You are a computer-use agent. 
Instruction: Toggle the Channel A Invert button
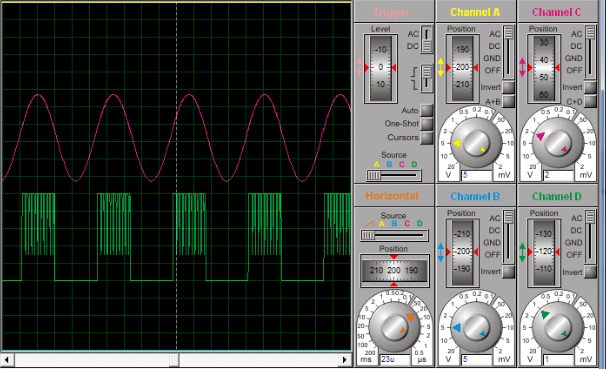[x=508, y=87]
